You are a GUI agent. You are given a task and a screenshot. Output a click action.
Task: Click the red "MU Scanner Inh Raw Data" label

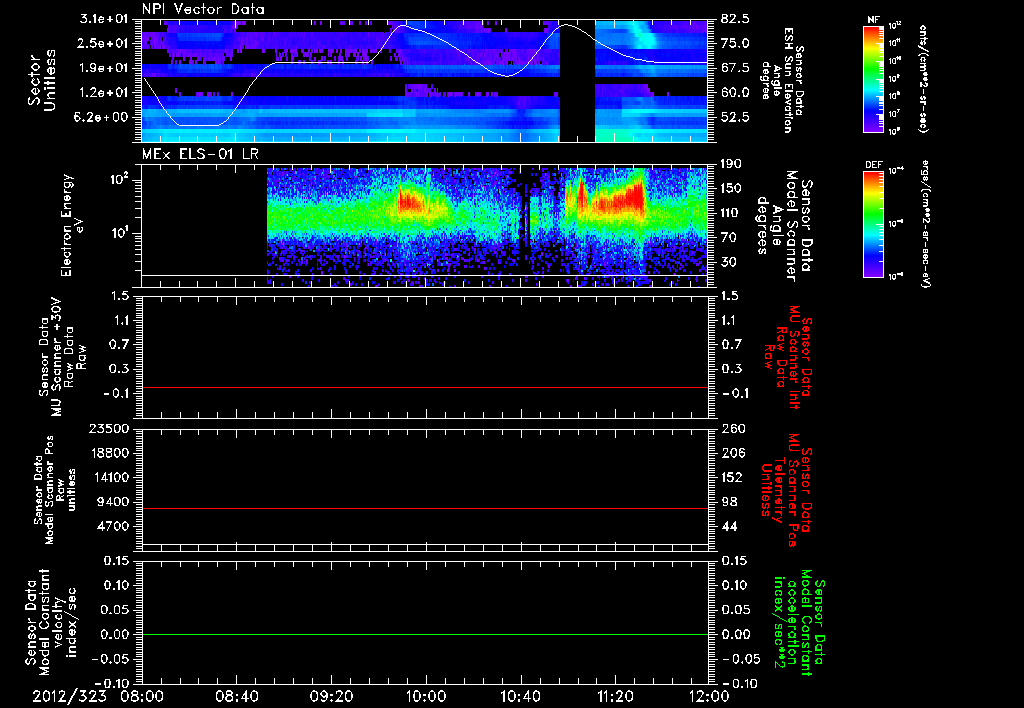click(788, 357)
